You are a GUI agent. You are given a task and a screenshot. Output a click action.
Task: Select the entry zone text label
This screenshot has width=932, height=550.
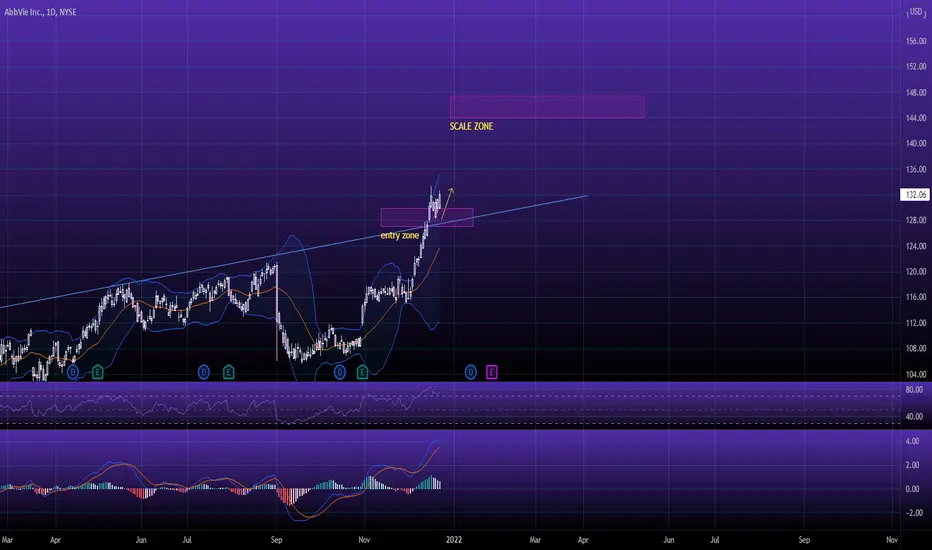(x=399, y=235)
